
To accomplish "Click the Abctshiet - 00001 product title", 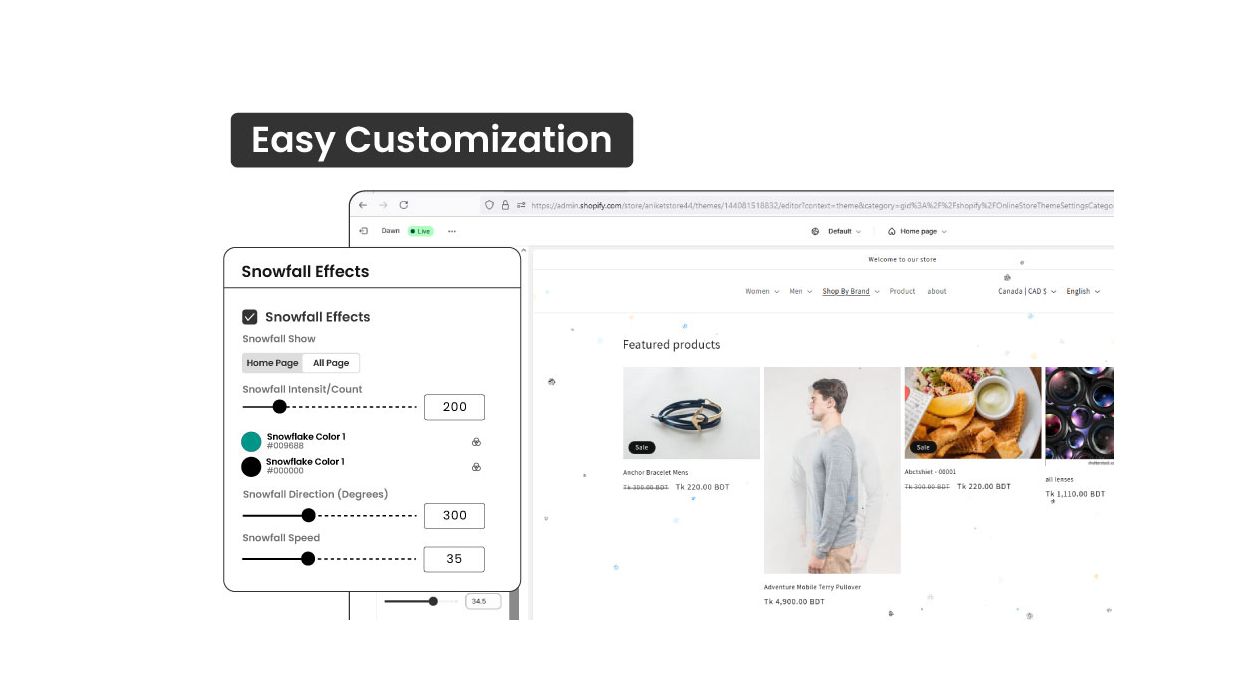I will 930,472.
